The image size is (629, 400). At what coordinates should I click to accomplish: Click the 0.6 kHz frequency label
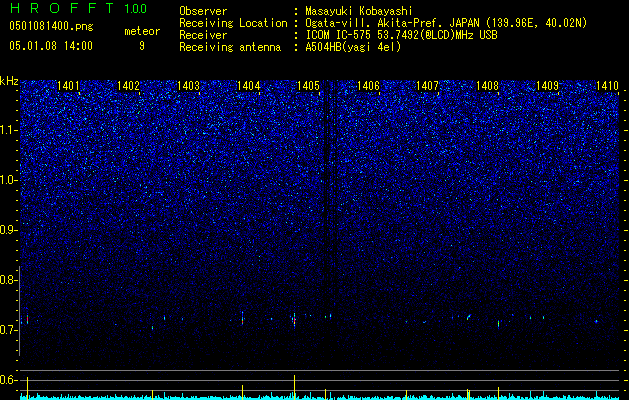(8, 380)
